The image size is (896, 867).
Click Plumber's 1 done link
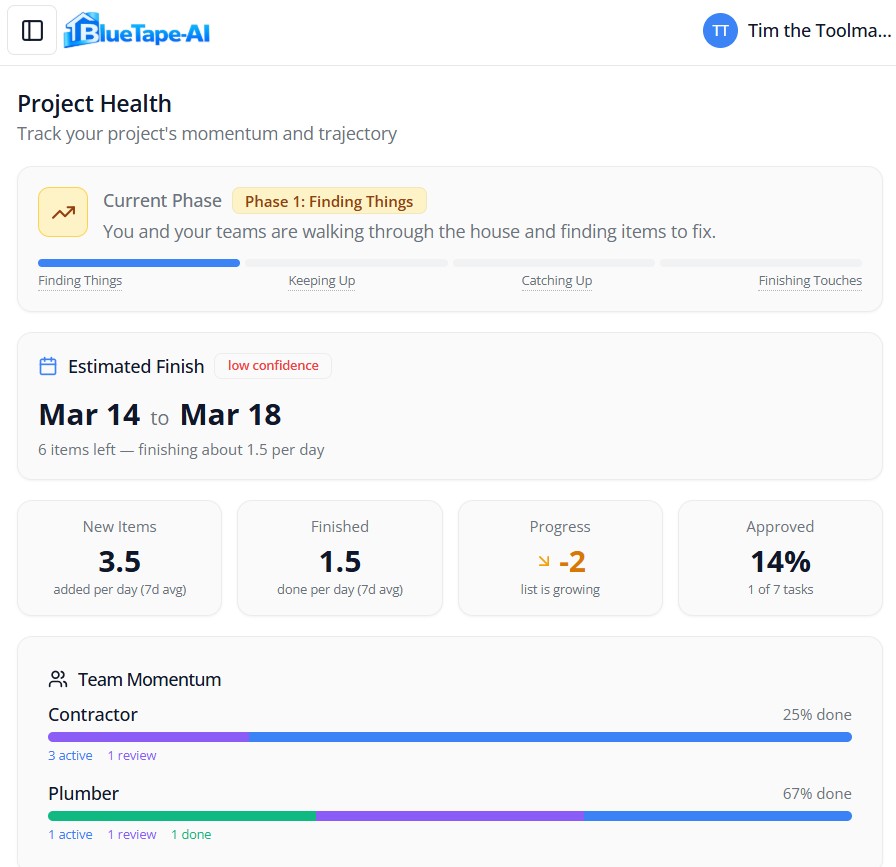point(191,834)
